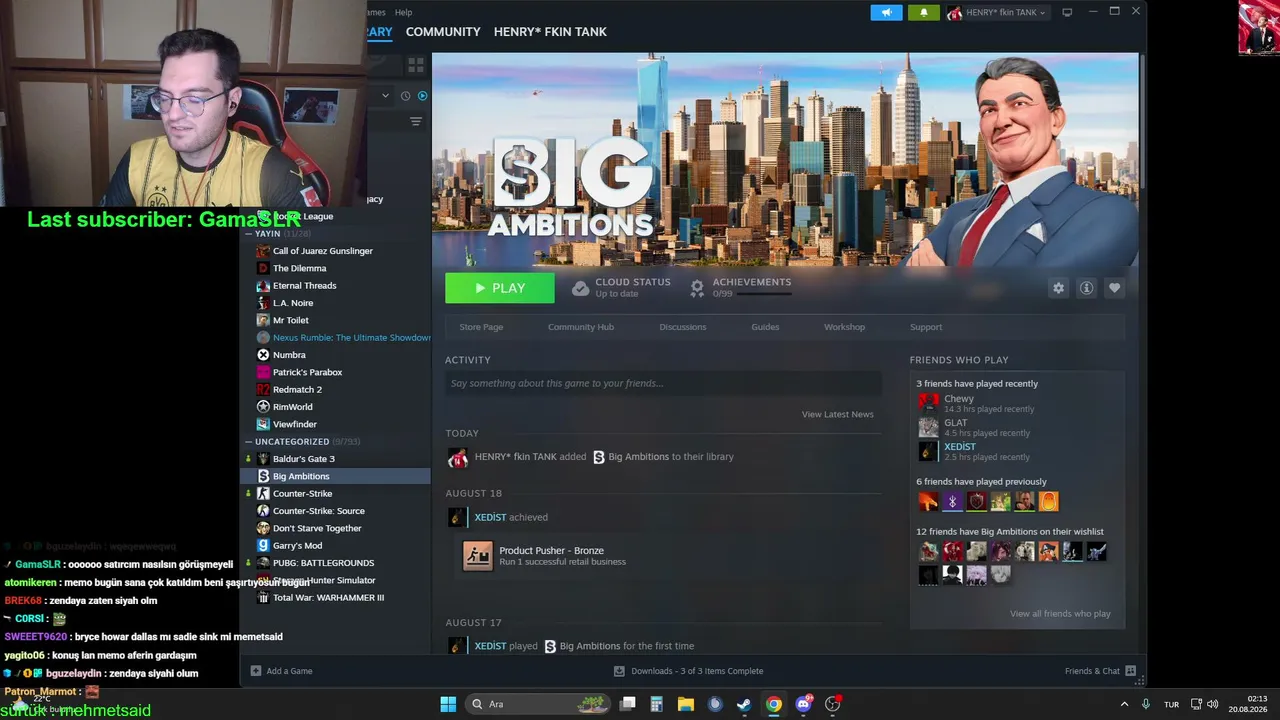Enter Big Picture mode from title bar
The image size is (1280, 720).
click(x=1067, y=12)
